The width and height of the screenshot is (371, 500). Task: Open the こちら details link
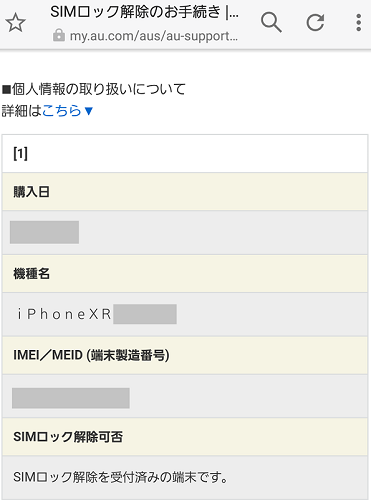pyautogui.click(x=62, y=111)
